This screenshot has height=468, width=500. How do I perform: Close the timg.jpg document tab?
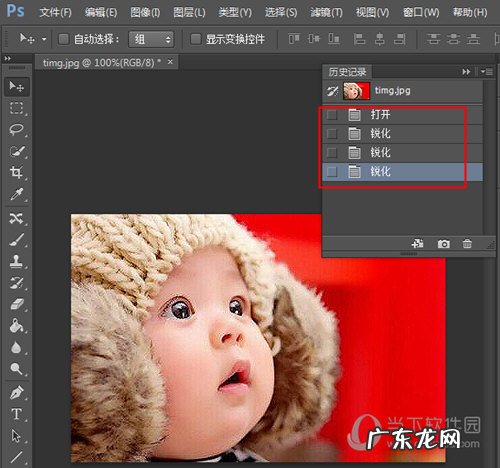(170, 62)
